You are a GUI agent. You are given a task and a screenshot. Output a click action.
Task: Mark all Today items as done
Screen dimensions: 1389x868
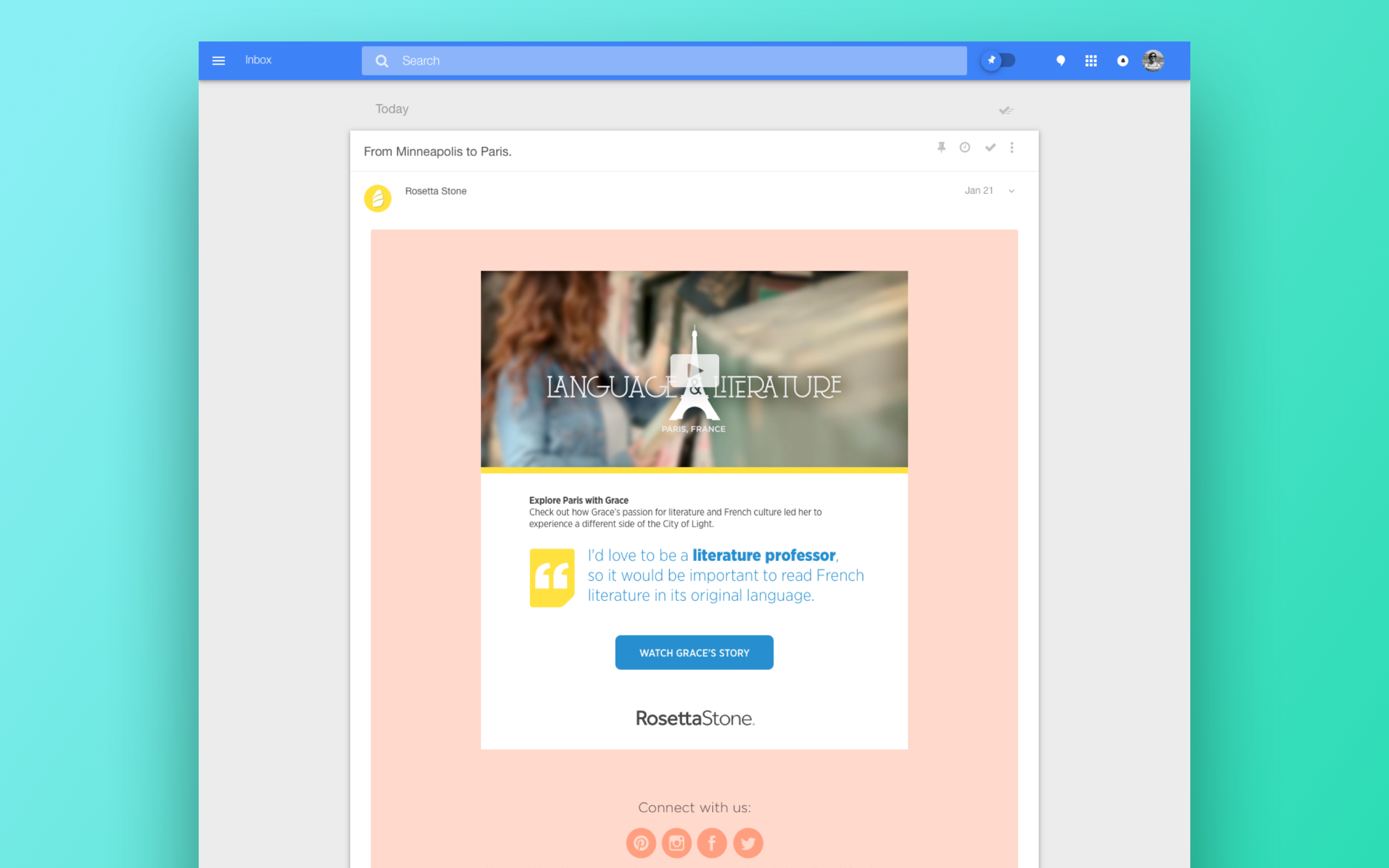(1006, 109)
